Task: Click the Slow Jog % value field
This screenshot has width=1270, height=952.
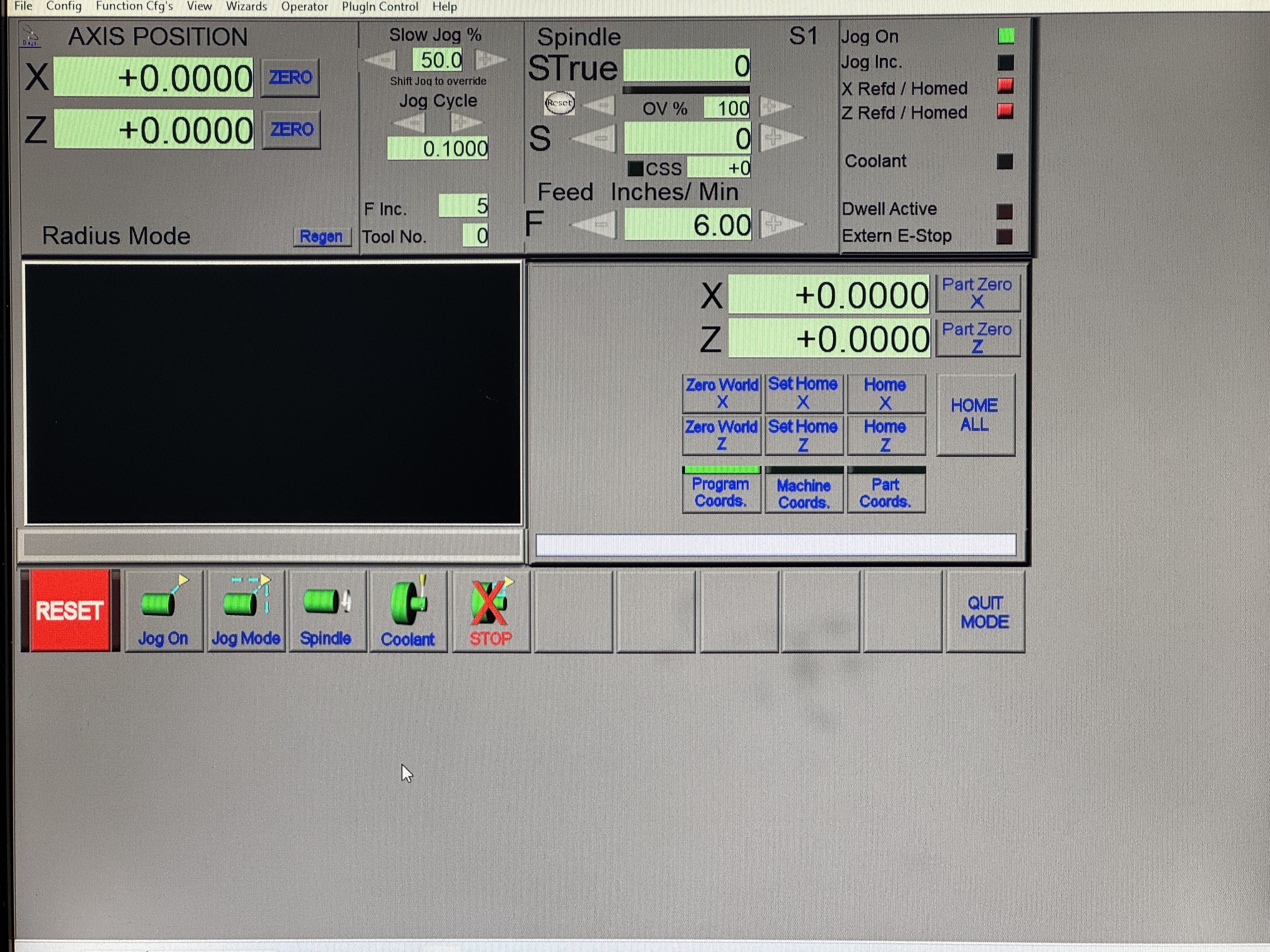Action: [438, 60]
